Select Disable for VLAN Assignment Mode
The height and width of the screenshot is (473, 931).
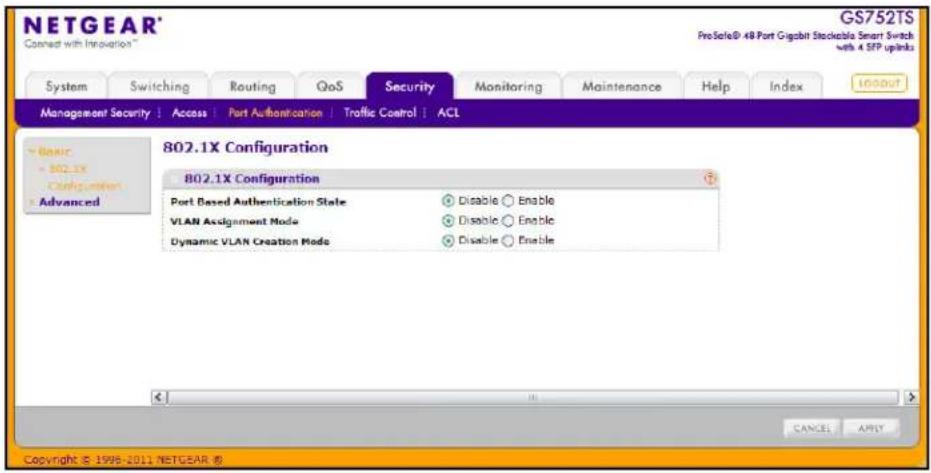pos(448,221)
